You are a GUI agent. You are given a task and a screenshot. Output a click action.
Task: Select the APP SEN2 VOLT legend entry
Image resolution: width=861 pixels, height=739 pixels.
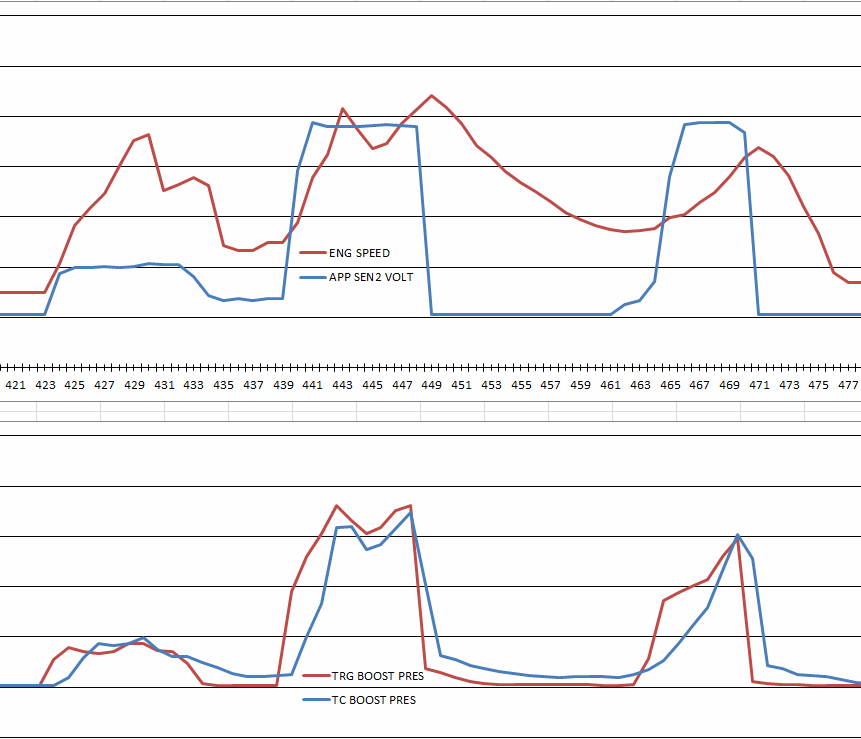click(x=356, y=277)
